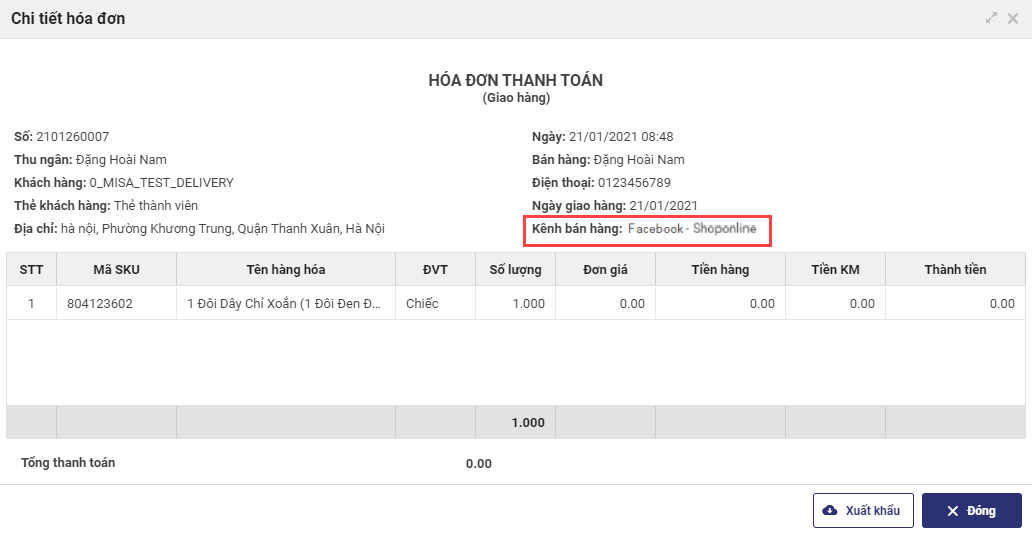1032x534 pixels.
Task: Click the cloud icon on Xuất khẩu
Action: (830, 511)
